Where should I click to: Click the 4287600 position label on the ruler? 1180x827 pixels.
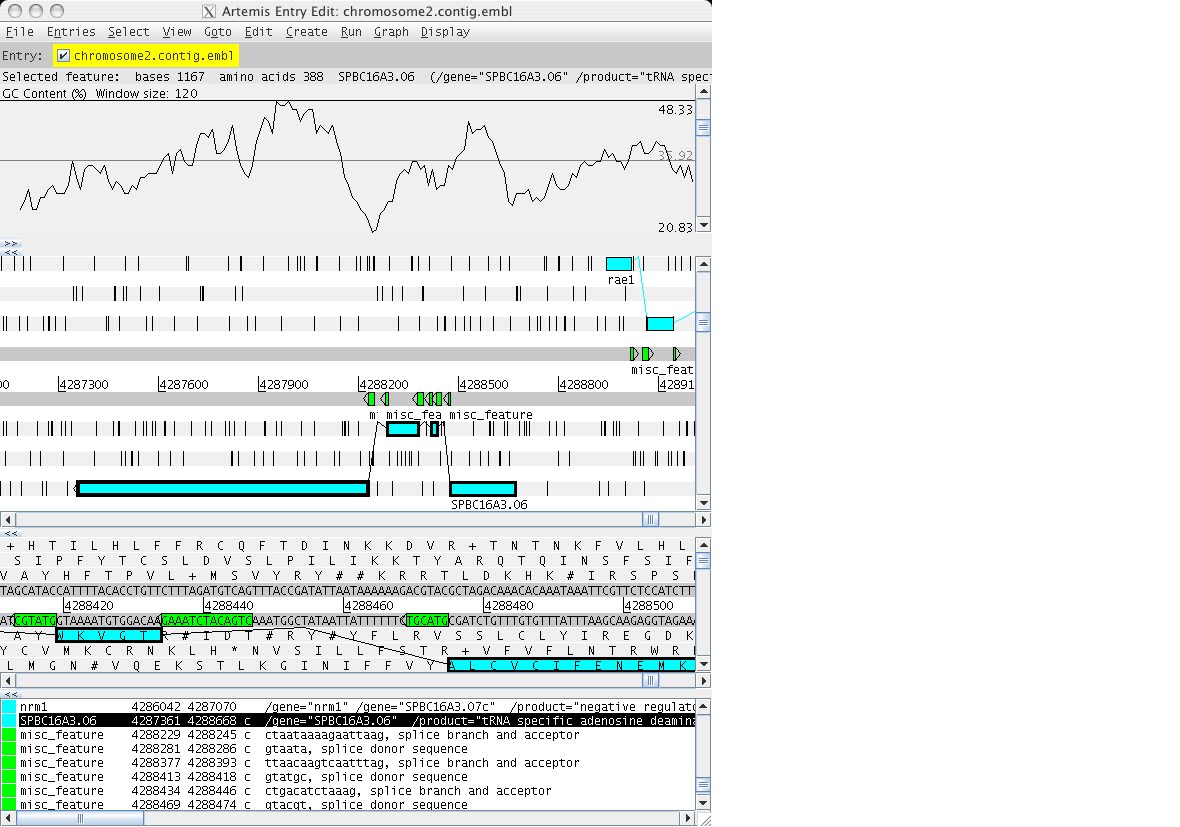184,385
